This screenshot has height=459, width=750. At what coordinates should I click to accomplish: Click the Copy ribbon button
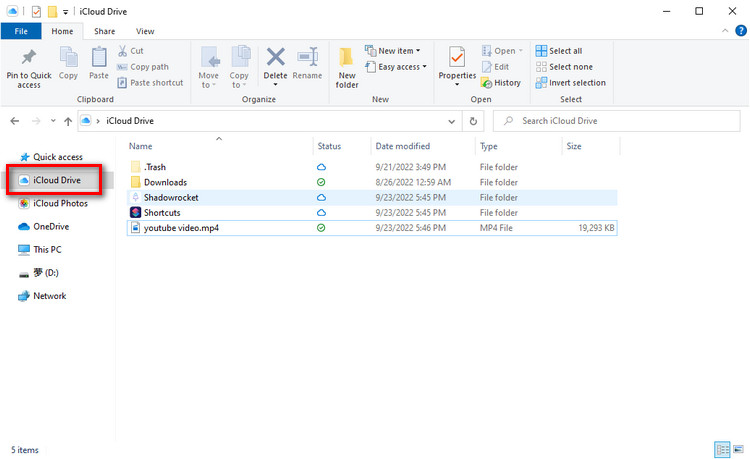coord(68,64)
